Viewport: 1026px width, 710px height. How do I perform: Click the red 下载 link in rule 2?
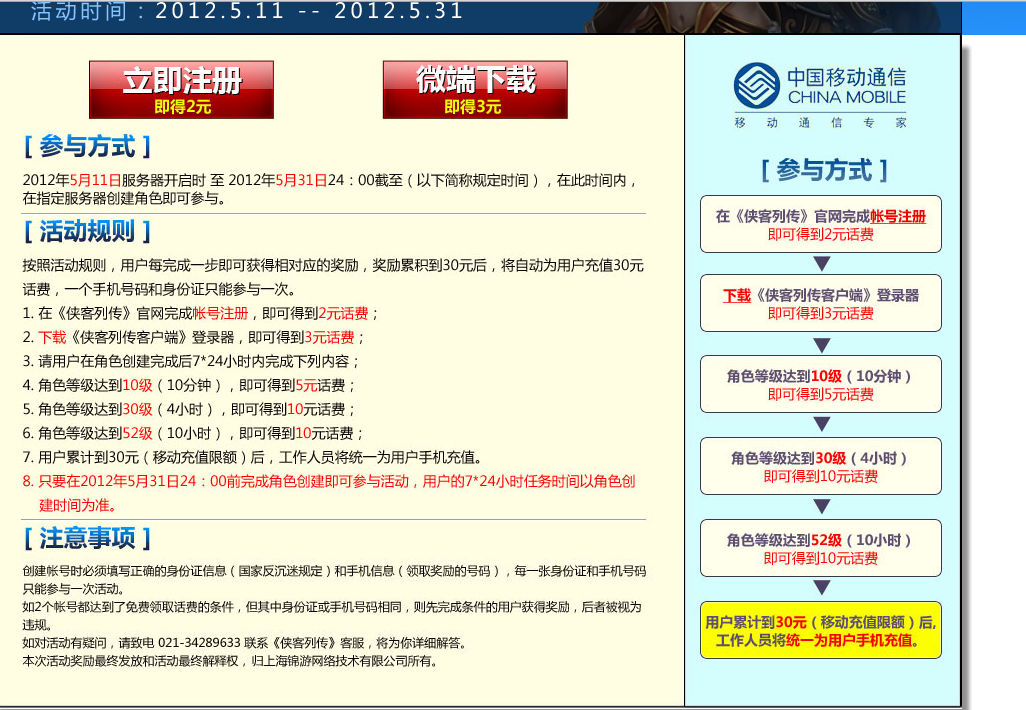52,338
